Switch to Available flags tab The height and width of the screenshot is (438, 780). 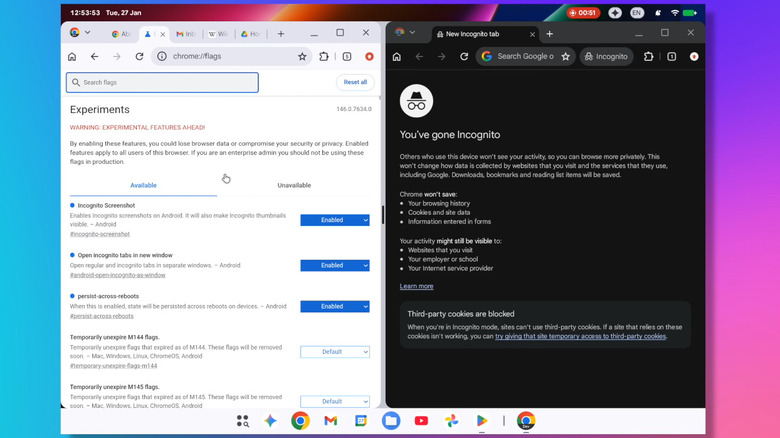tap(143, 185)
